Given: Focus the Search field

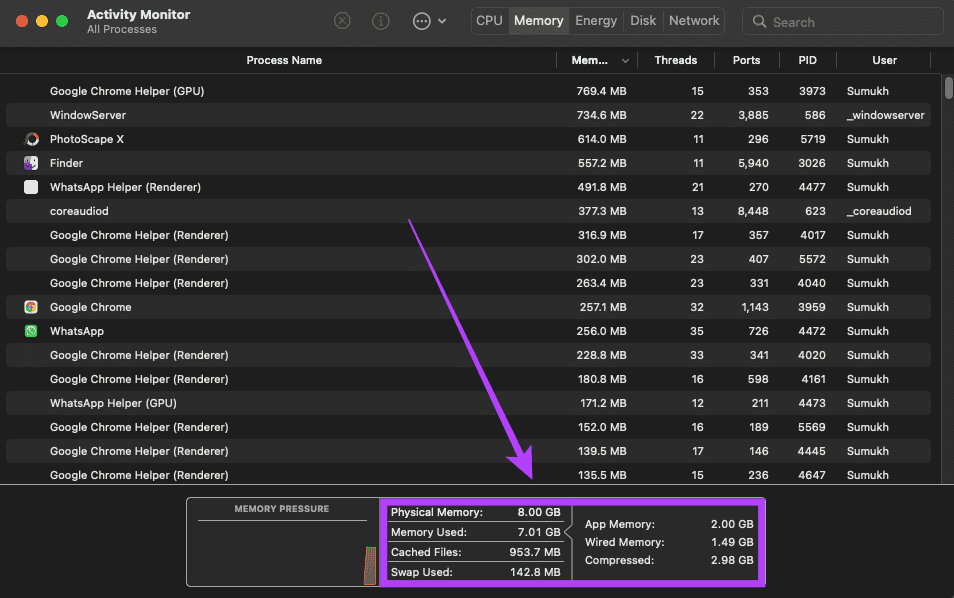Looking at the screenshot, I should pos(843,22).
